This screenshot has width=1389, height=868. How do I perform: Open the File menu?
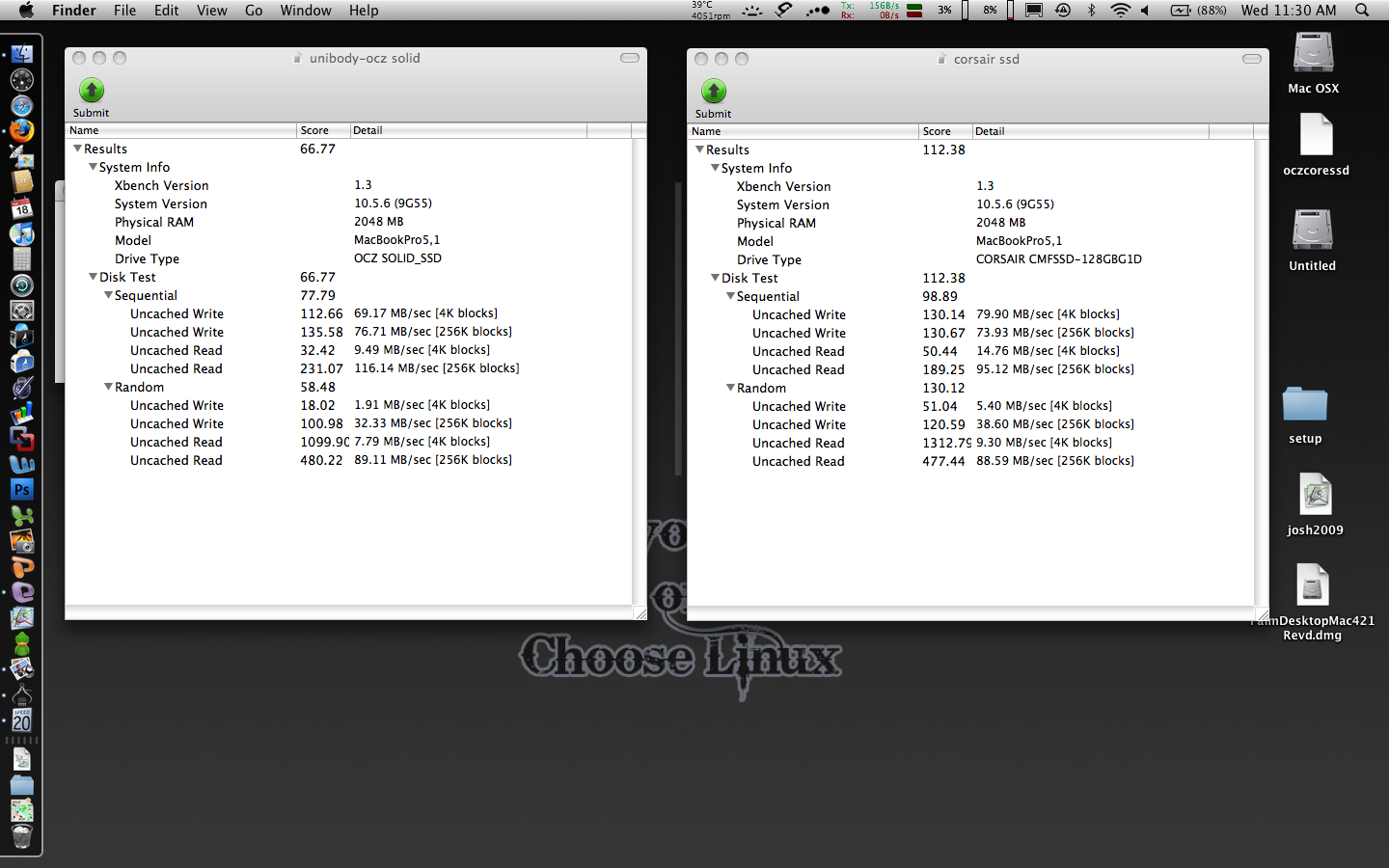[124, 11]
